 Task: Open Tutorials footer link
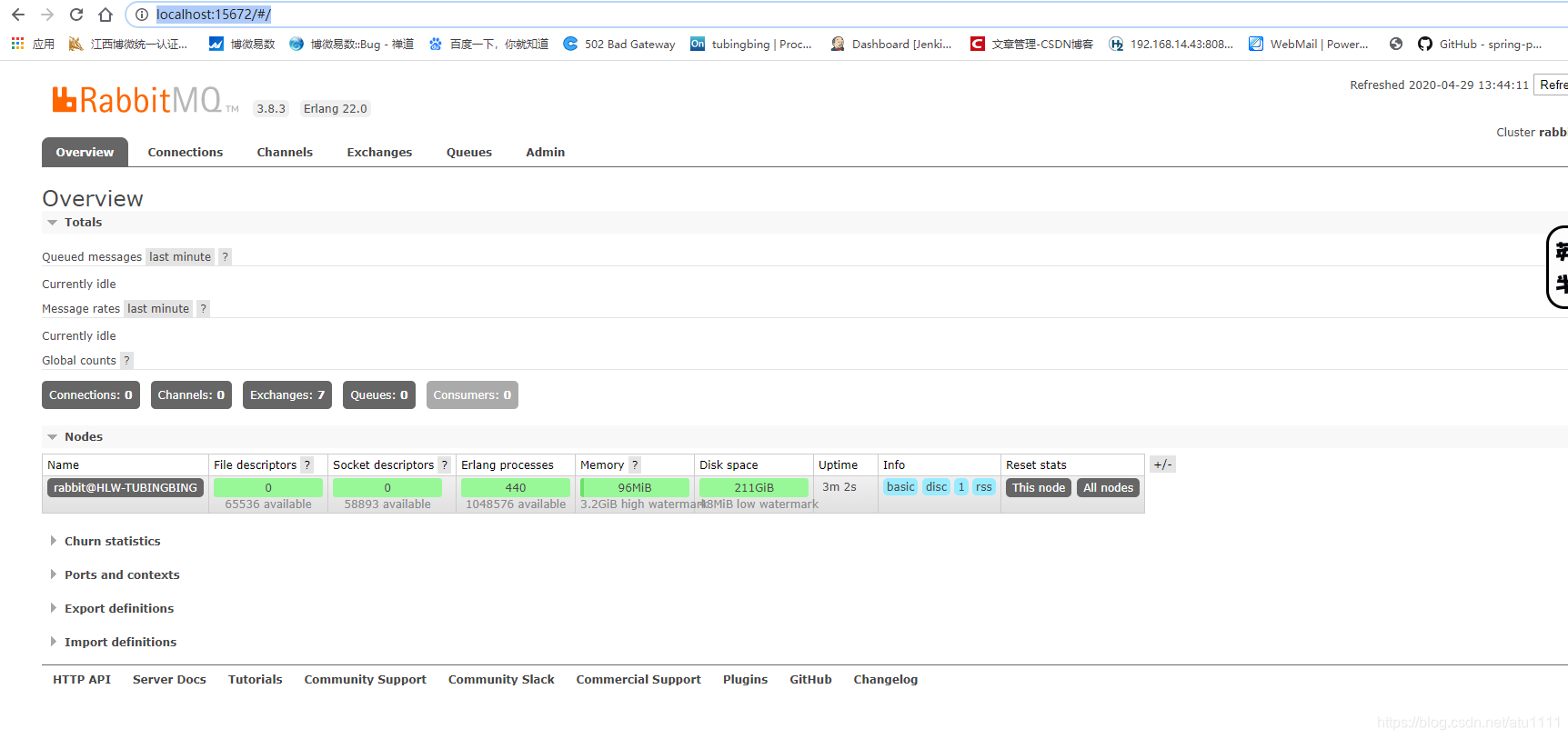(256, 680)
